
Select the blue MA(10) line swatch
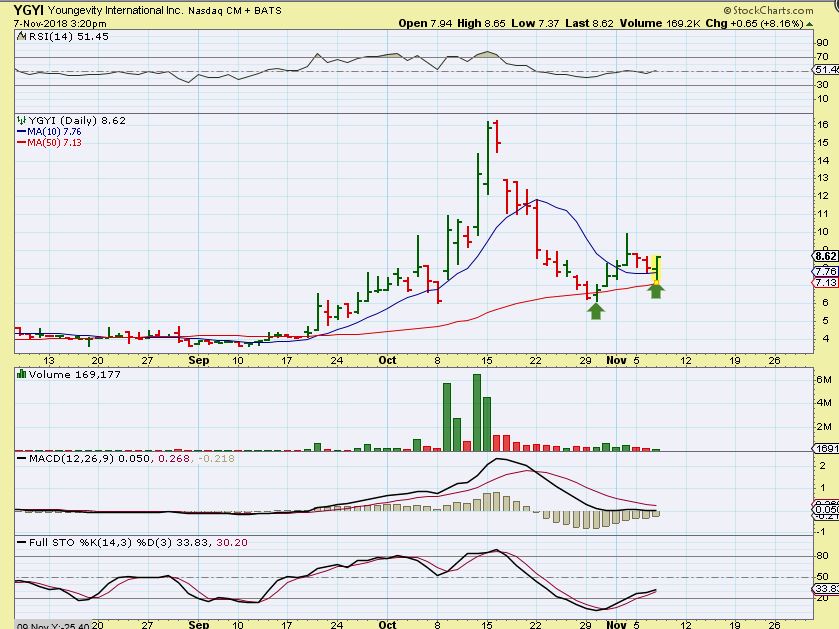21,132
